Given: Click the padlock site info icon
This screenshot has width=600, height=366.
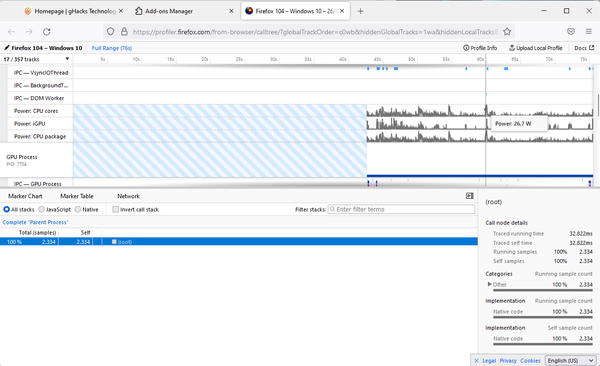Looking at the screenshot, I should click(124, 32).
